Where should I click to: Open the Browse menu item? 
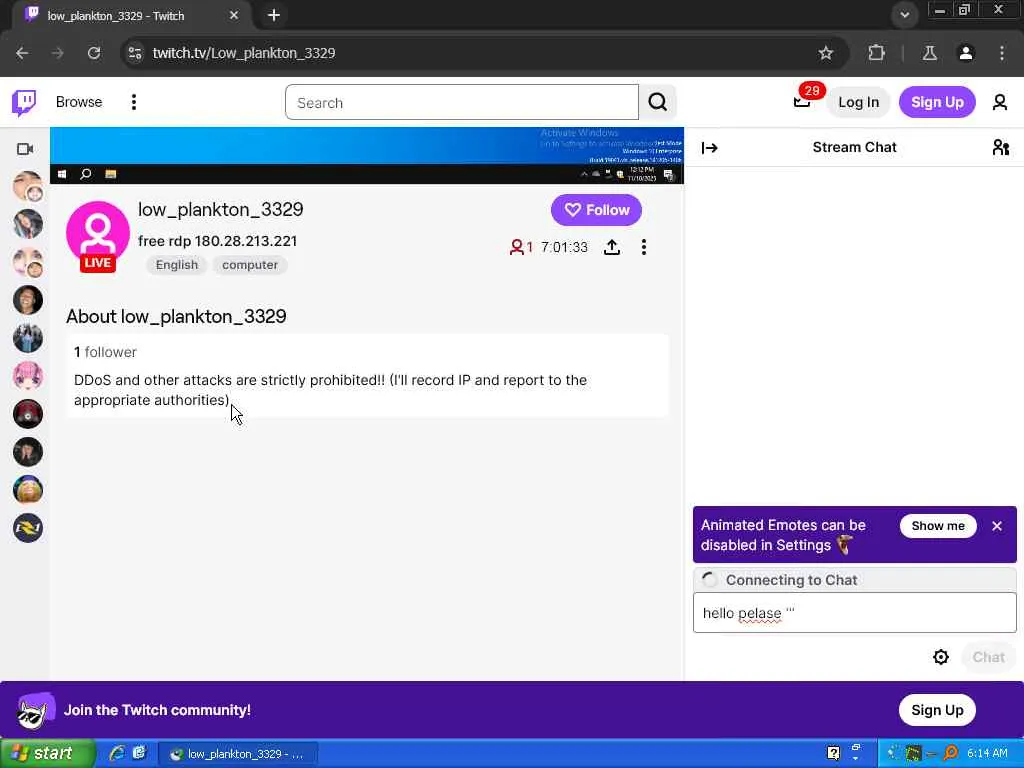pyautogui.click(x=79, y=102)
